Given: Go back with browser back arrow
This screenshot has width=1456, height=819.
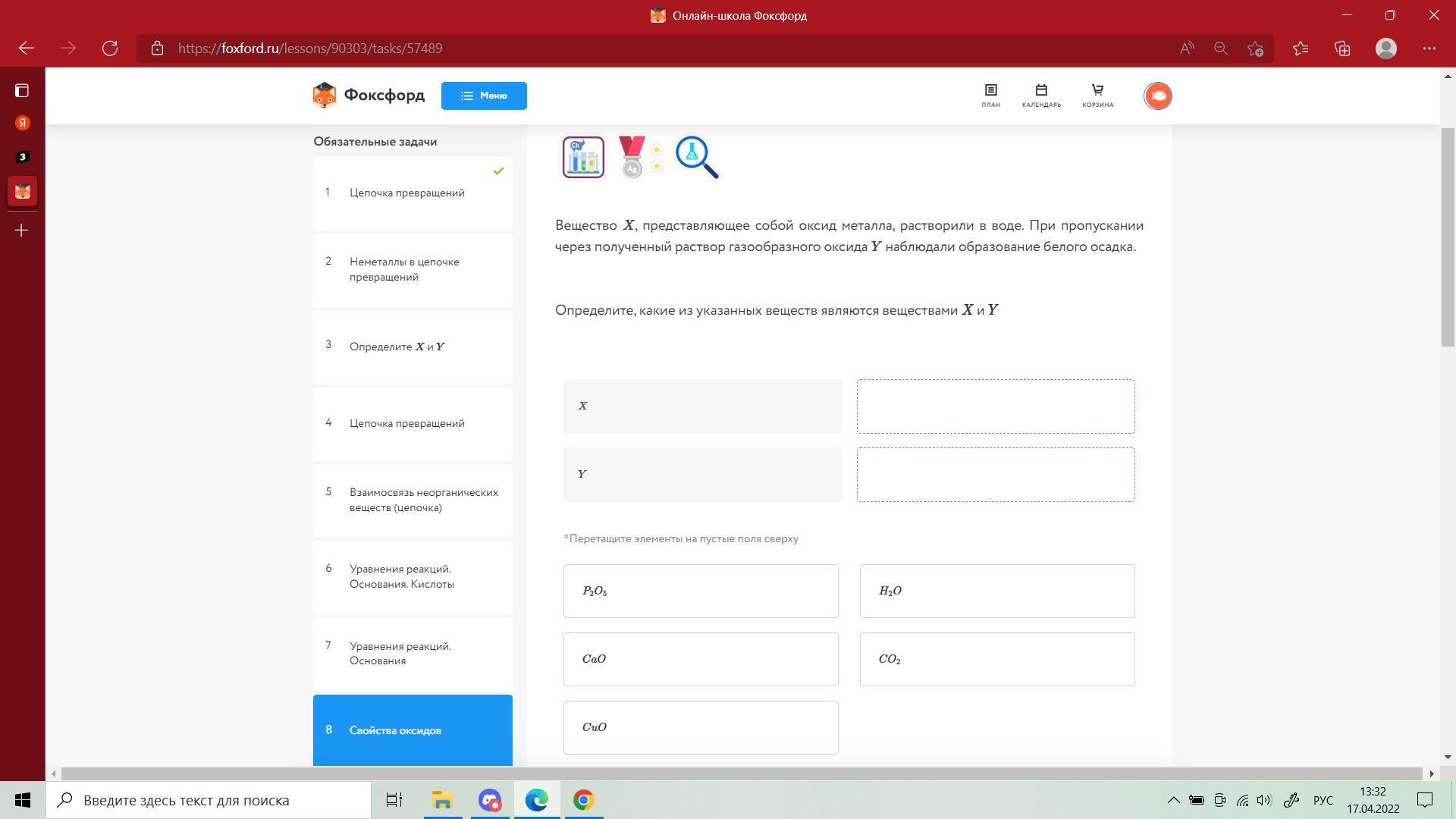Looking at the screenshot, I should (x=27, y=49).
